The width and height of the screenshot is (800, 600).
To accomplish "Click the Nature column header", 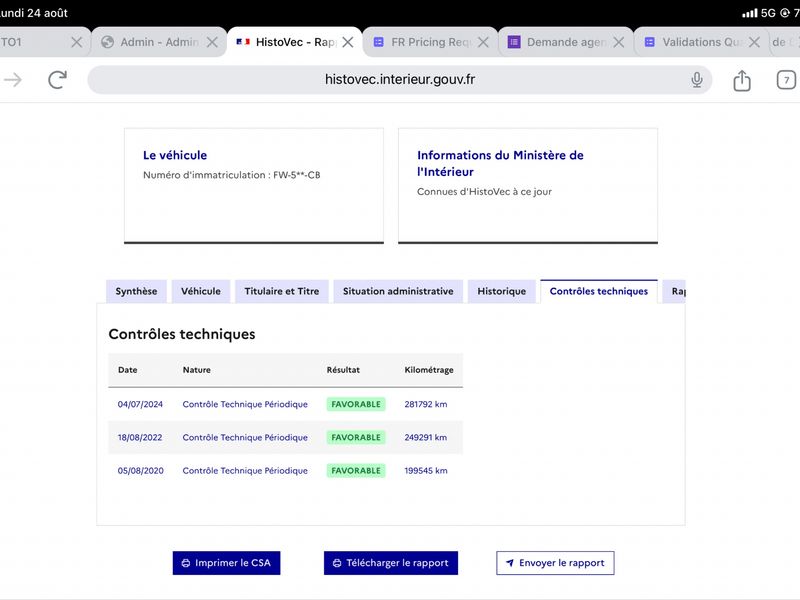I will [x=196, y=370].
